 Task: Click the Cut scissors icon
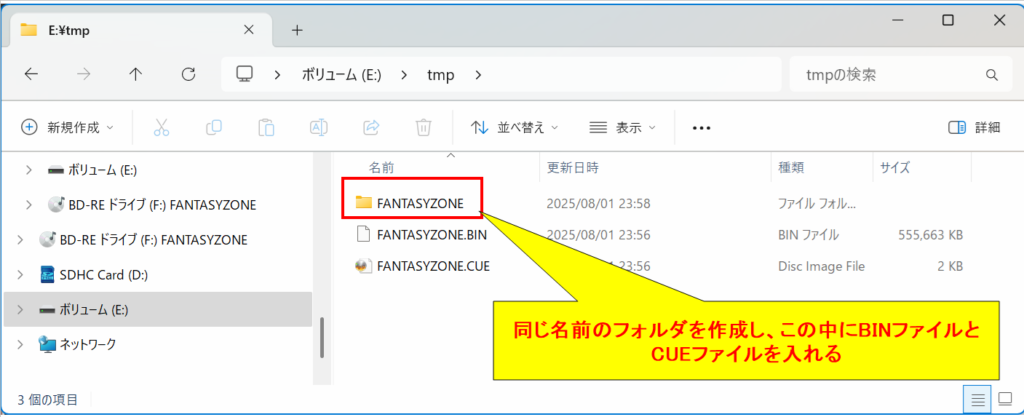pyautogui.click(x=160, y=128)
